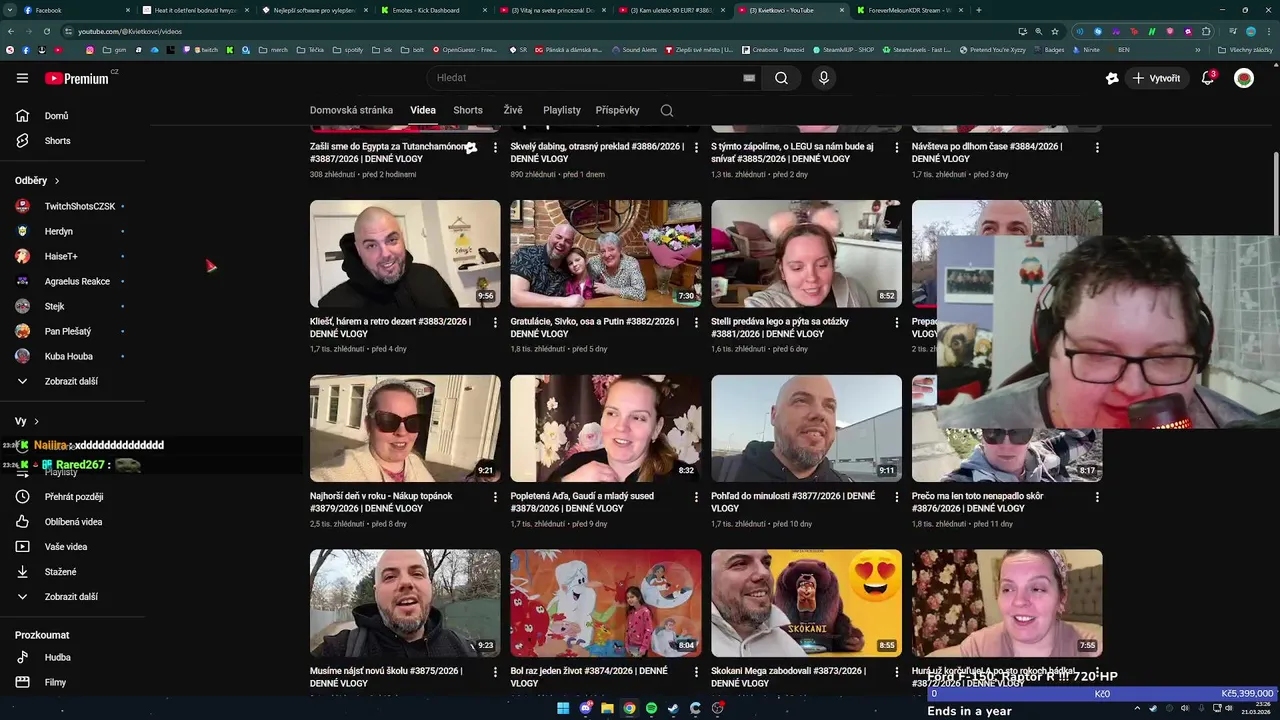1280x720 pixels.
Task: Open Oblíbená videa list
Action: (72, 522)
